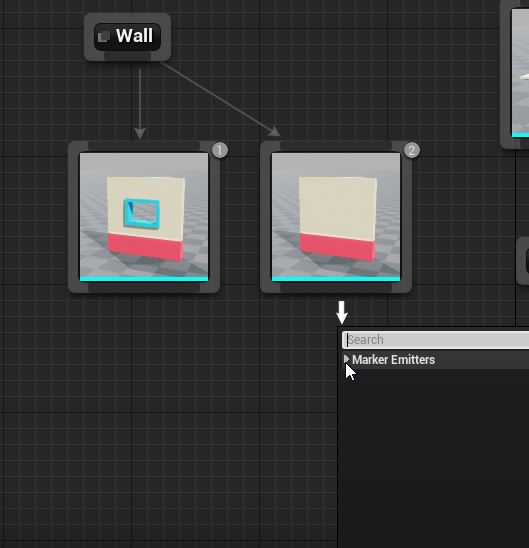Image resolution: width=529 pixels, height=548 pixels.
Task: Select mesh node 2 showing plain wall
Action: click(336, 217)
